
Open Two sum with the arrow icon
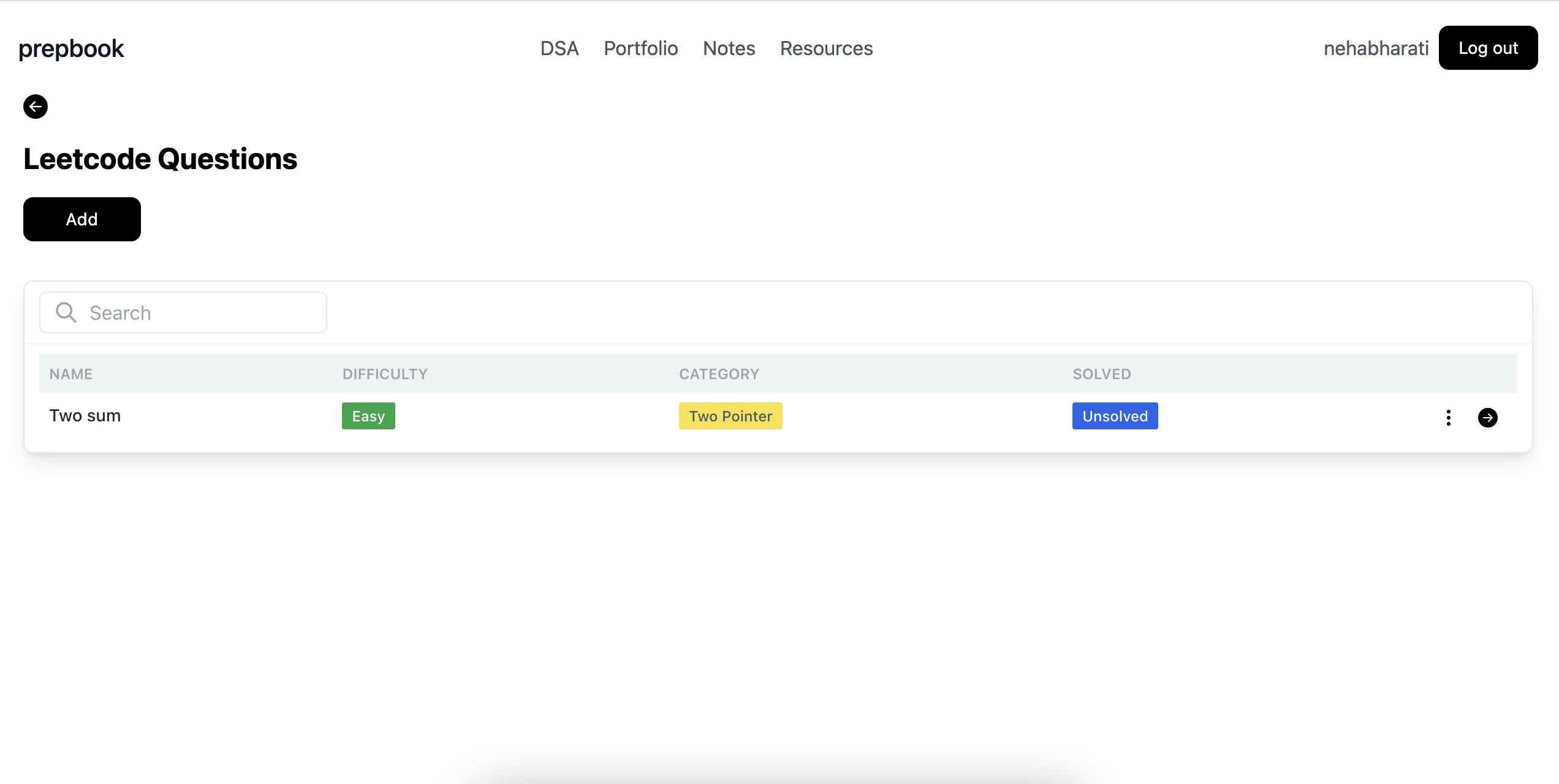(1488, 418)
